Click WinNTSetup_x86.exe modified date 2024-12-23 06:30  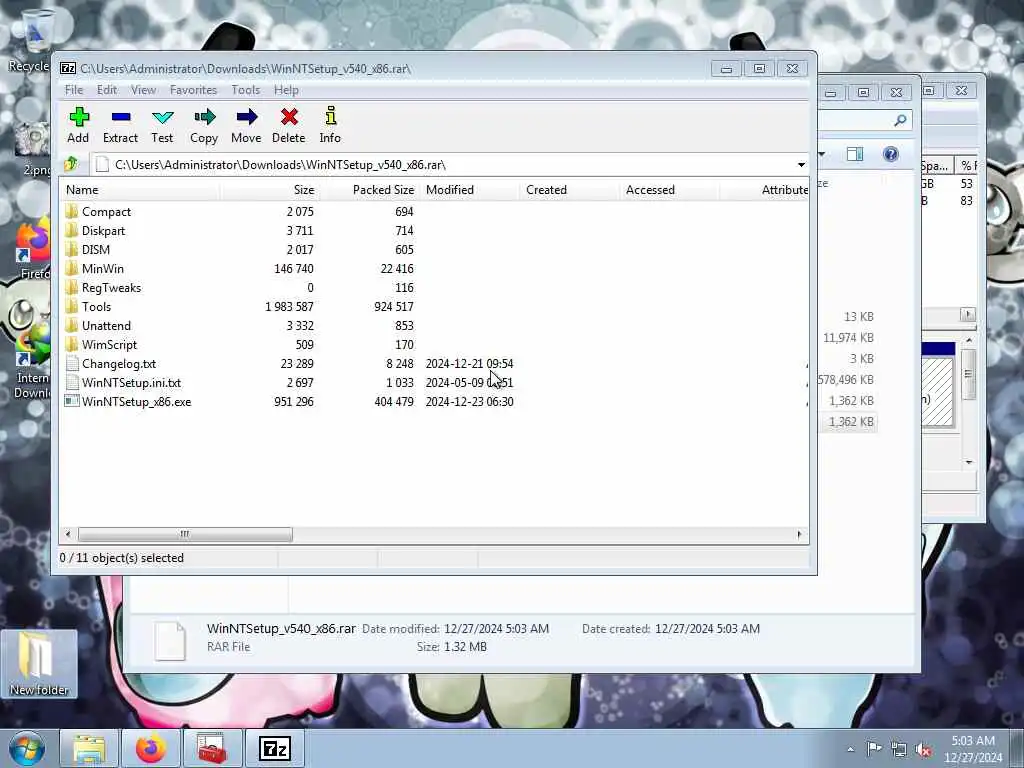(470, 402)
